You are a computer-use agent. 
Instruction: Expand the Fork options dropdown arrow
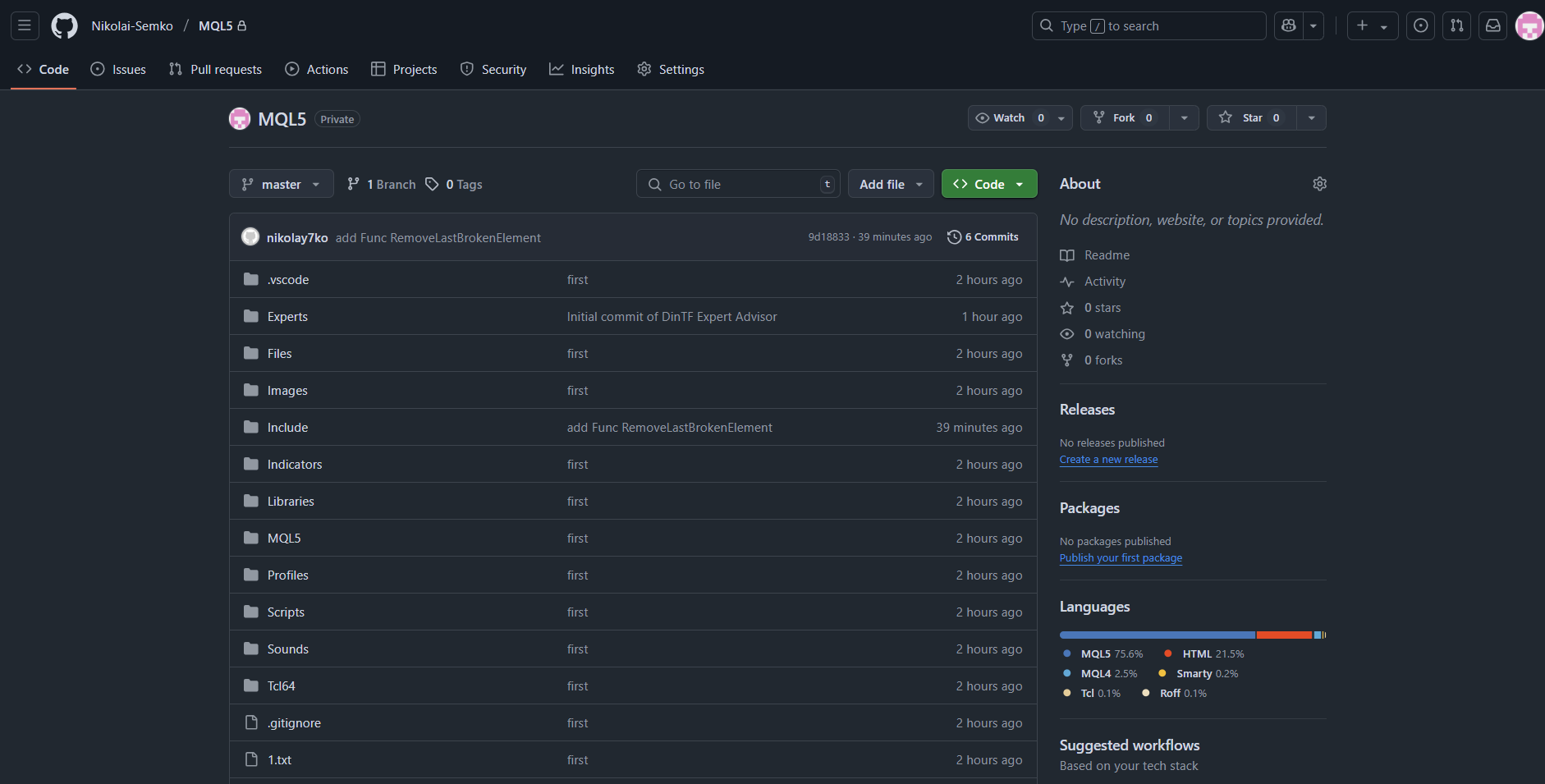tap(1184, 118)
